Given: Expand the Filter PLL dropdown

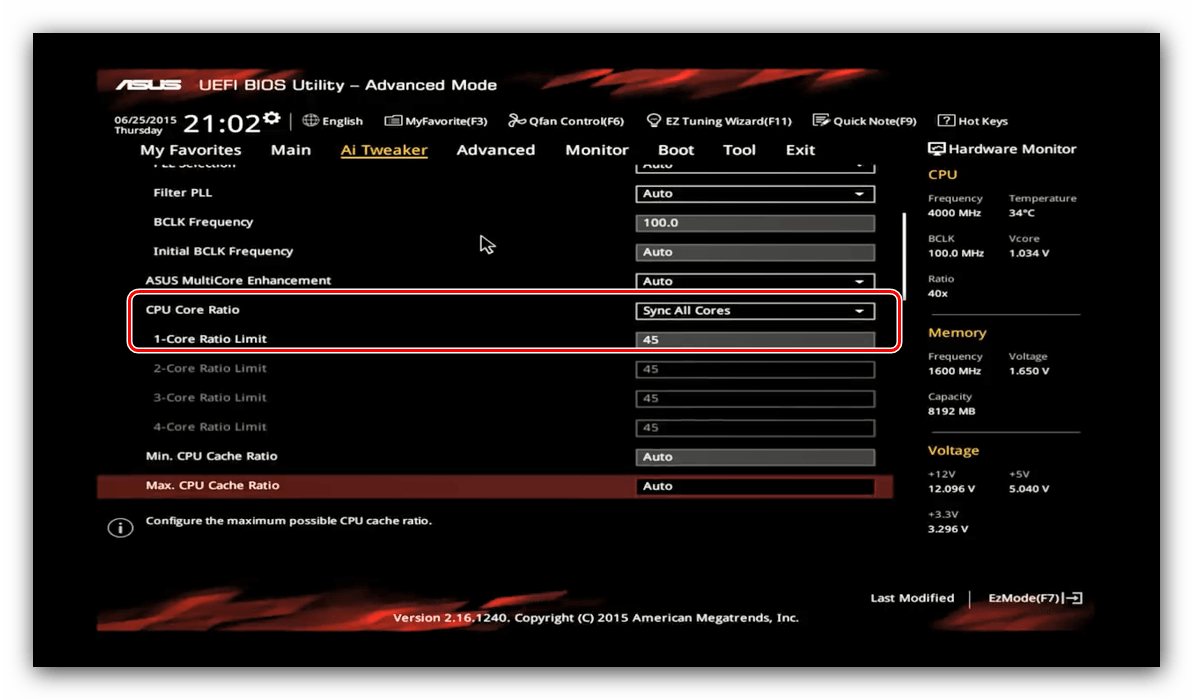Looking at the screenshot, I should tap(755, 194).
